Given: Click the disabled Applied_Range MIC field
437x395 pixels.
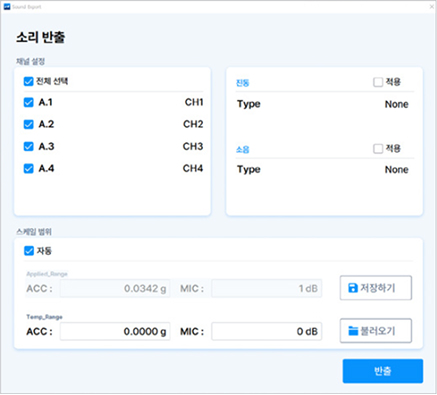Looking at the screenshot, I should [x=266, y=288].
